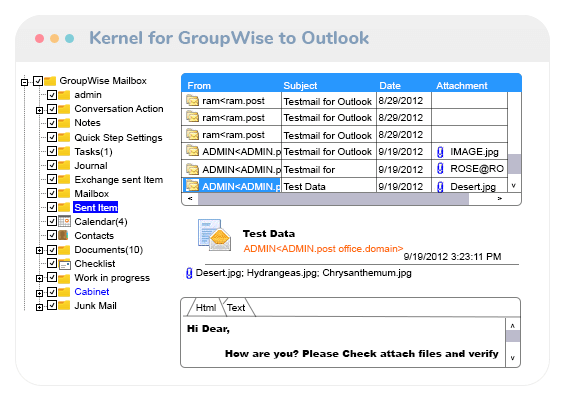
Task: Click the Tasks(1) folder icon
Action: click(64, 151)
